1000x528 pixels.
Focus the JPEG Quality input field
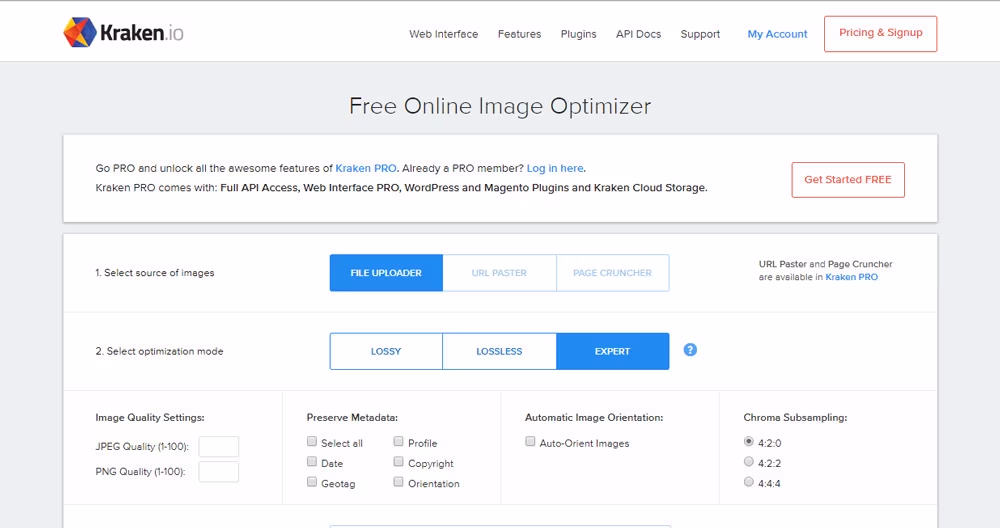219,446
